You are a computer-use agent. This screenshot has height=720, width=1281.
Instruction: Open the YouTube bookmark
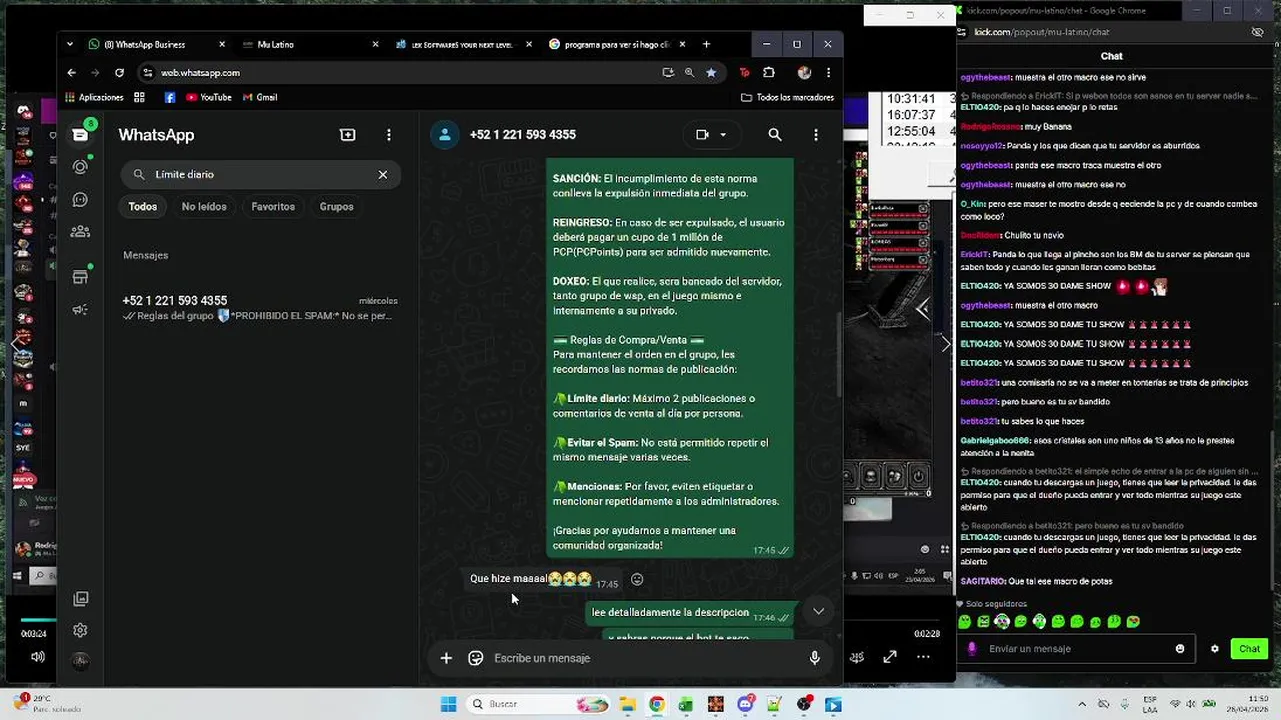209,97
